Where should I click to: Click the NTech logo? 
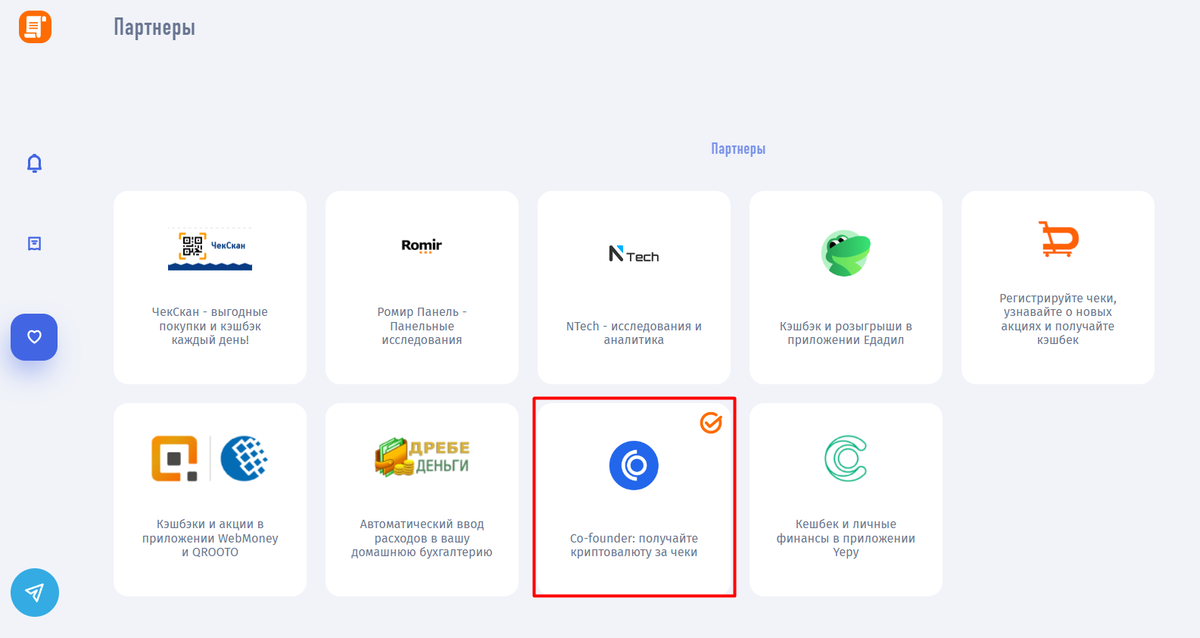click(634, 255)
